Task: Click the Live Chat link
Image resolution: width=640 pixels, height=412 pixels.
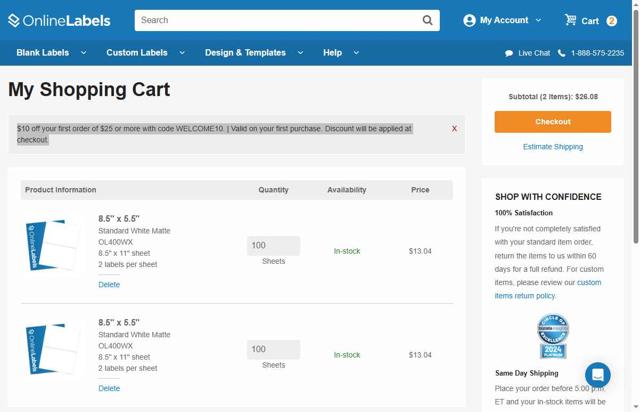Action: 534,53
